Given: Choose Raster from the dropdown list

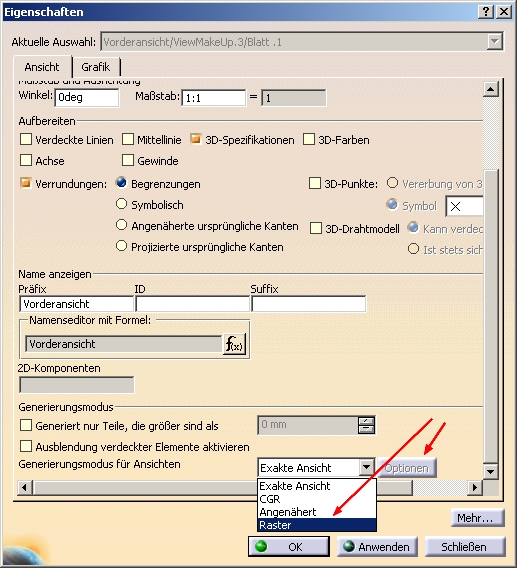Looking at the screenshot, I should (317, 525).
